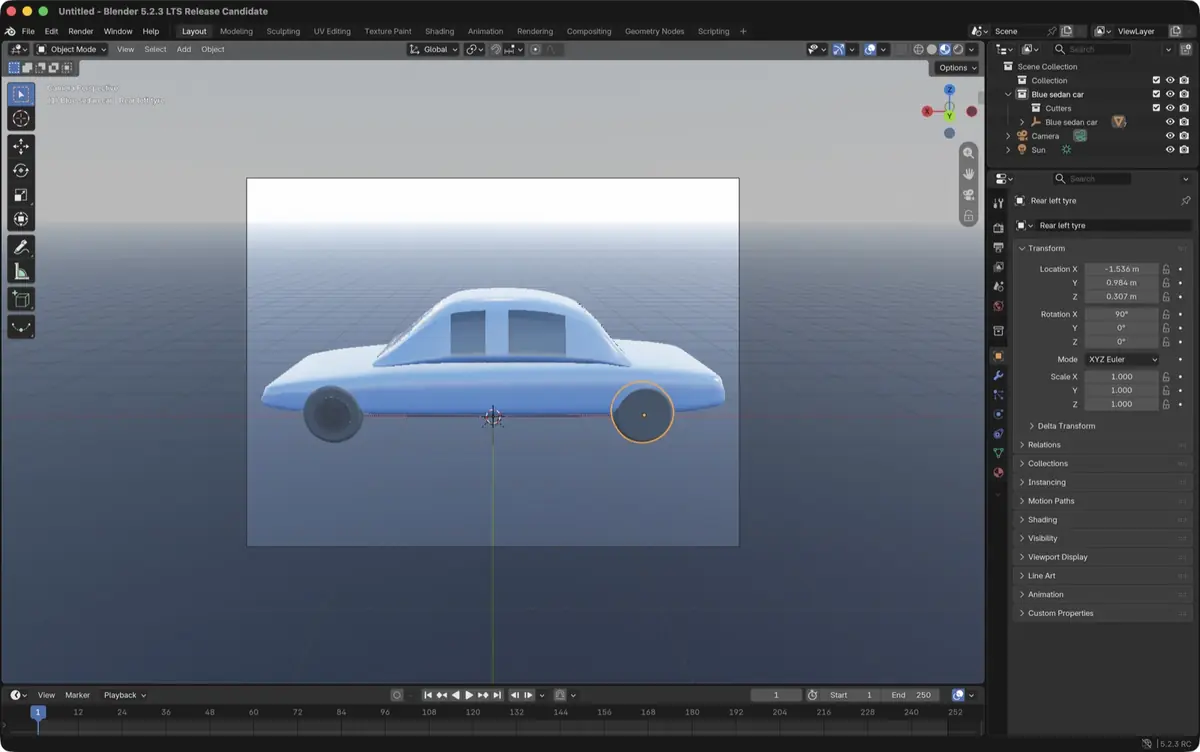Click the viewport zoom magnifier icon
Image resolution: width=1200 pixels, height=752 pixels.
tap(968, 153)
